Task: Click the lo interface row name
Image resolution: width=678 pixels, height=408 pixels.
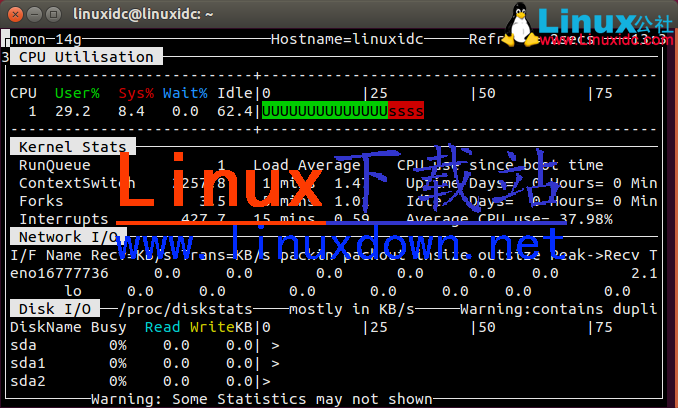Action: (x=73, y=291)
